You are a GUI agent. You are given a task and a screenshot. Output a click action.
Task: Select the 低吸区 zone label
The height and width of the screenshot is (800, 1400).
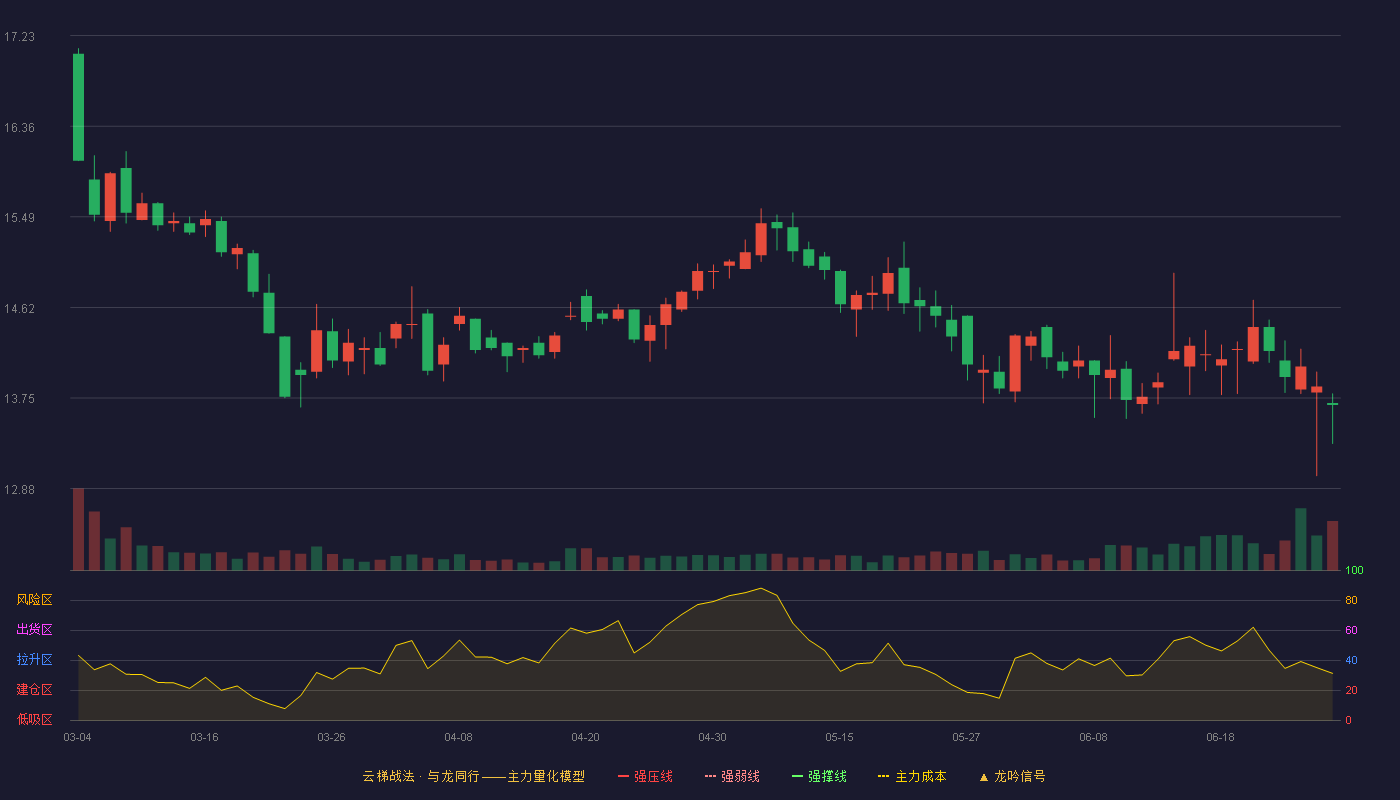coord(34,719)
